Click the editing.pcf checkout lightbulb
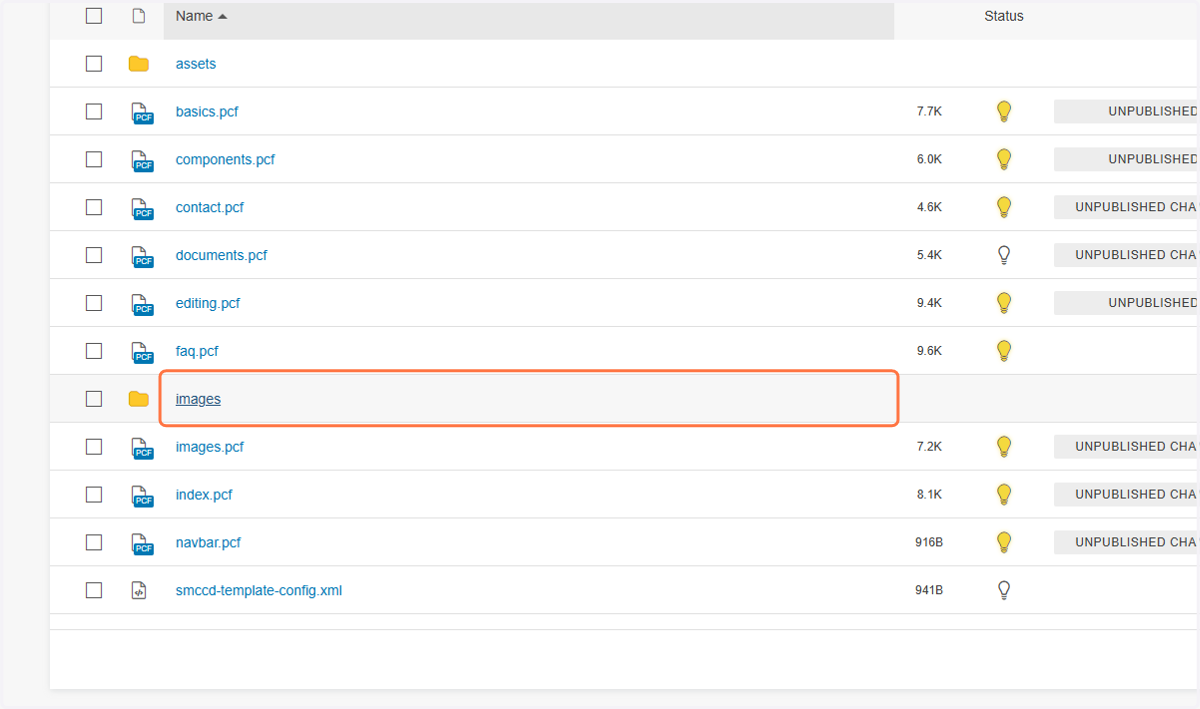1200x709 pixels. 1004,303
